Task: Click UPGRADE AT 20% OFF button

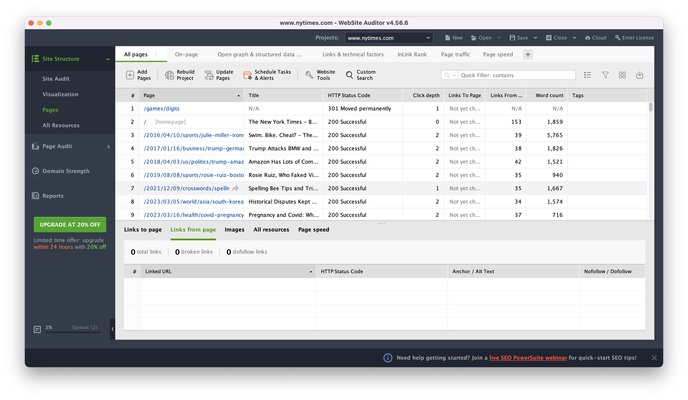Action: 70,225
